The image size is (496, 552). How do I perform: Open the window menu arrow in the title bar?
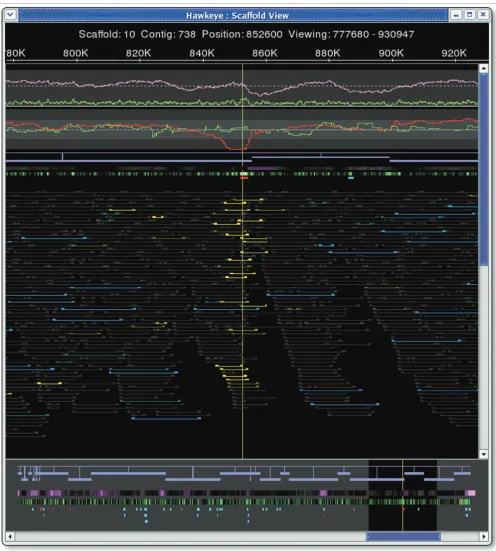pos(10,15)
